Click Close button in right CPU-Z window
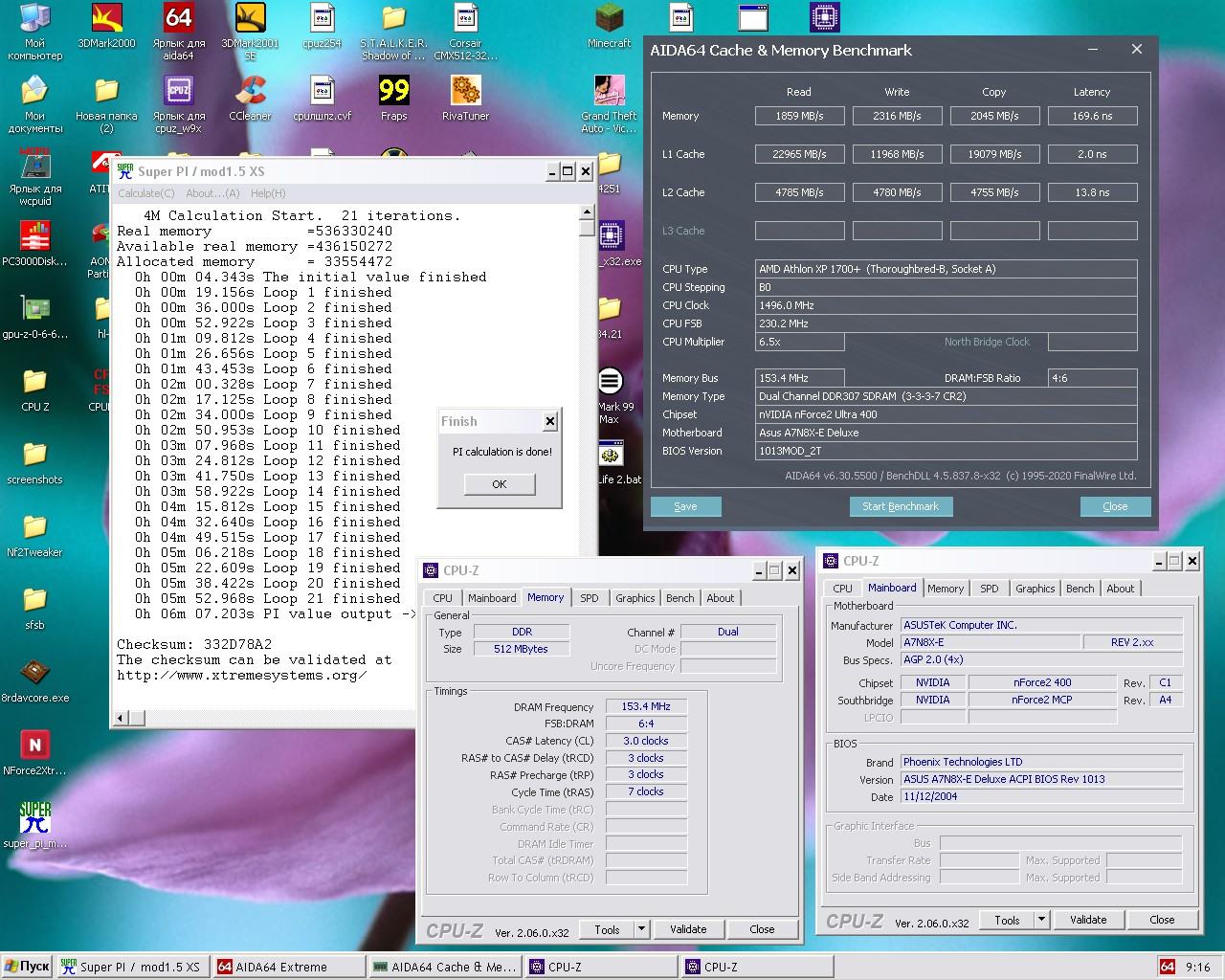The image size is (1225, 980). tap(1162, 920)
